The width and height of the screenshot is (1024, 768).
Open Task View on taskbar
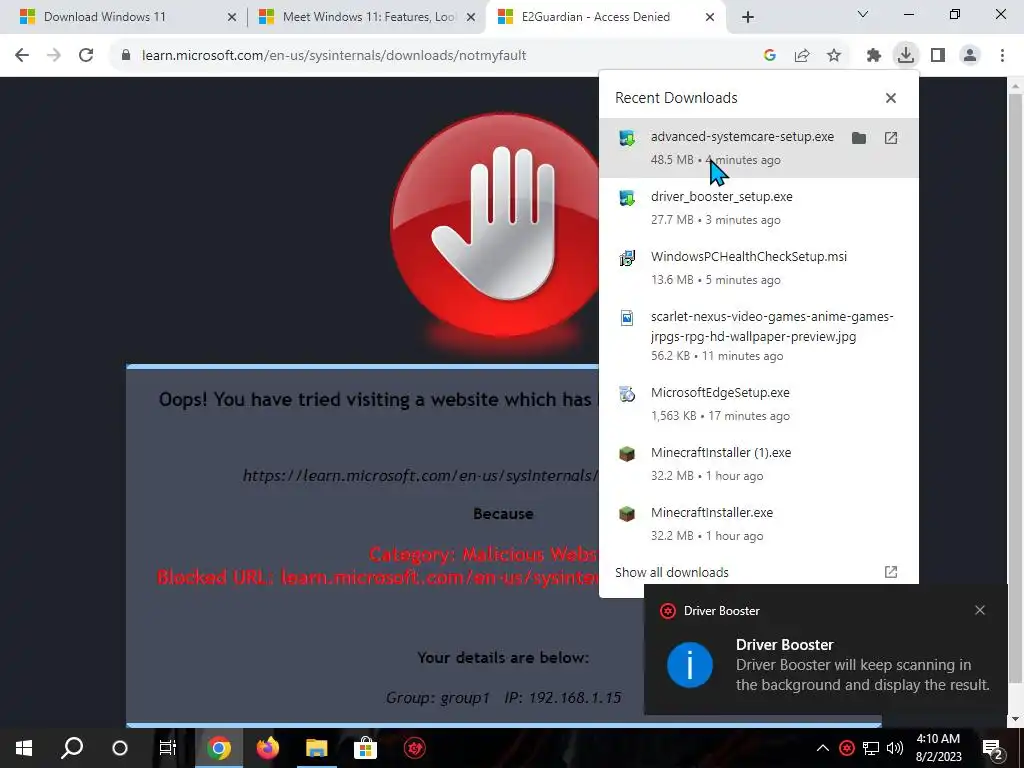pos(168,748)
